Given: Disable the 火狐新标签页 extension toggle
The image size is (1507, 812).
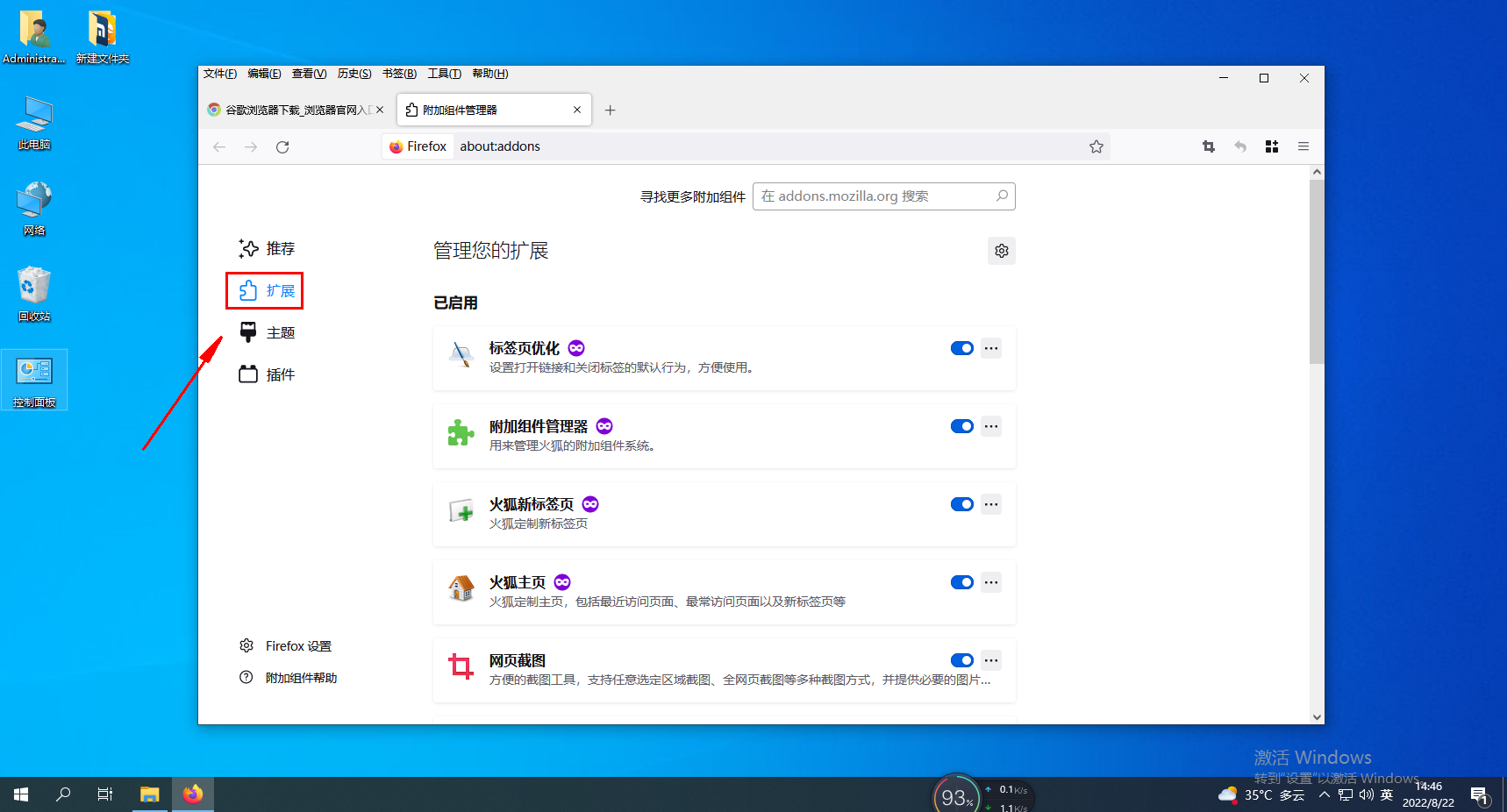Looking at the screenshot, I should 962,504.
